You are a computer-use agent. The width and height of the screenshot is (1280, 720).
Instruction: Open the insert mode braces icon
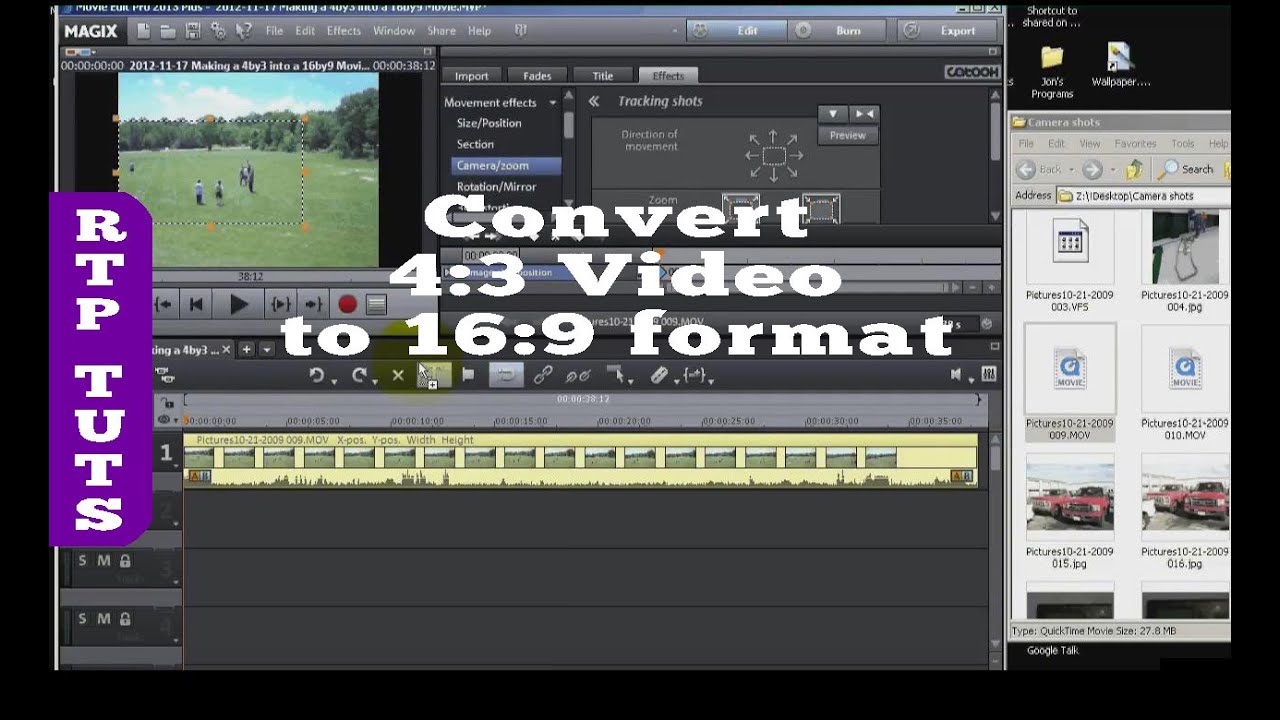[x=694, y=375]
